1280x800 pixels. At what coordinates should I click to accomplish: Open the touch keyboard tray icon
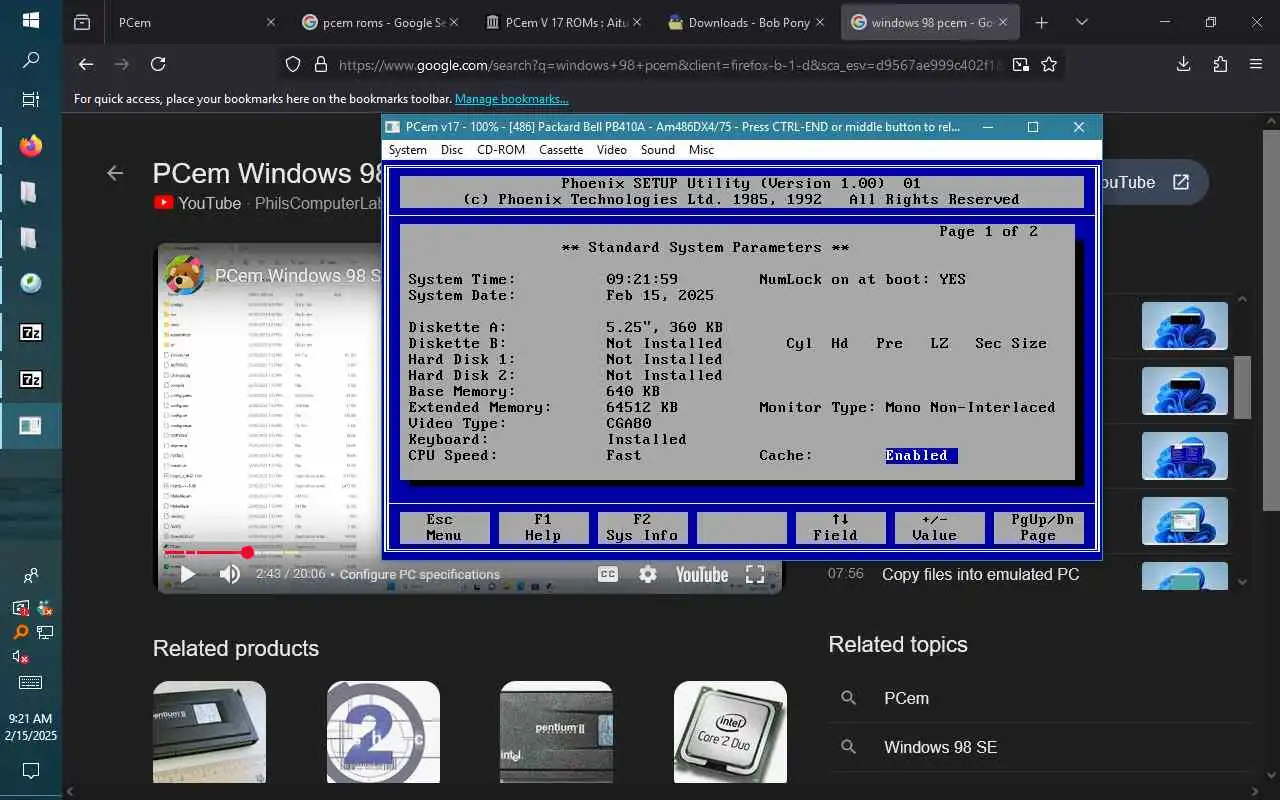coord(31,683)
